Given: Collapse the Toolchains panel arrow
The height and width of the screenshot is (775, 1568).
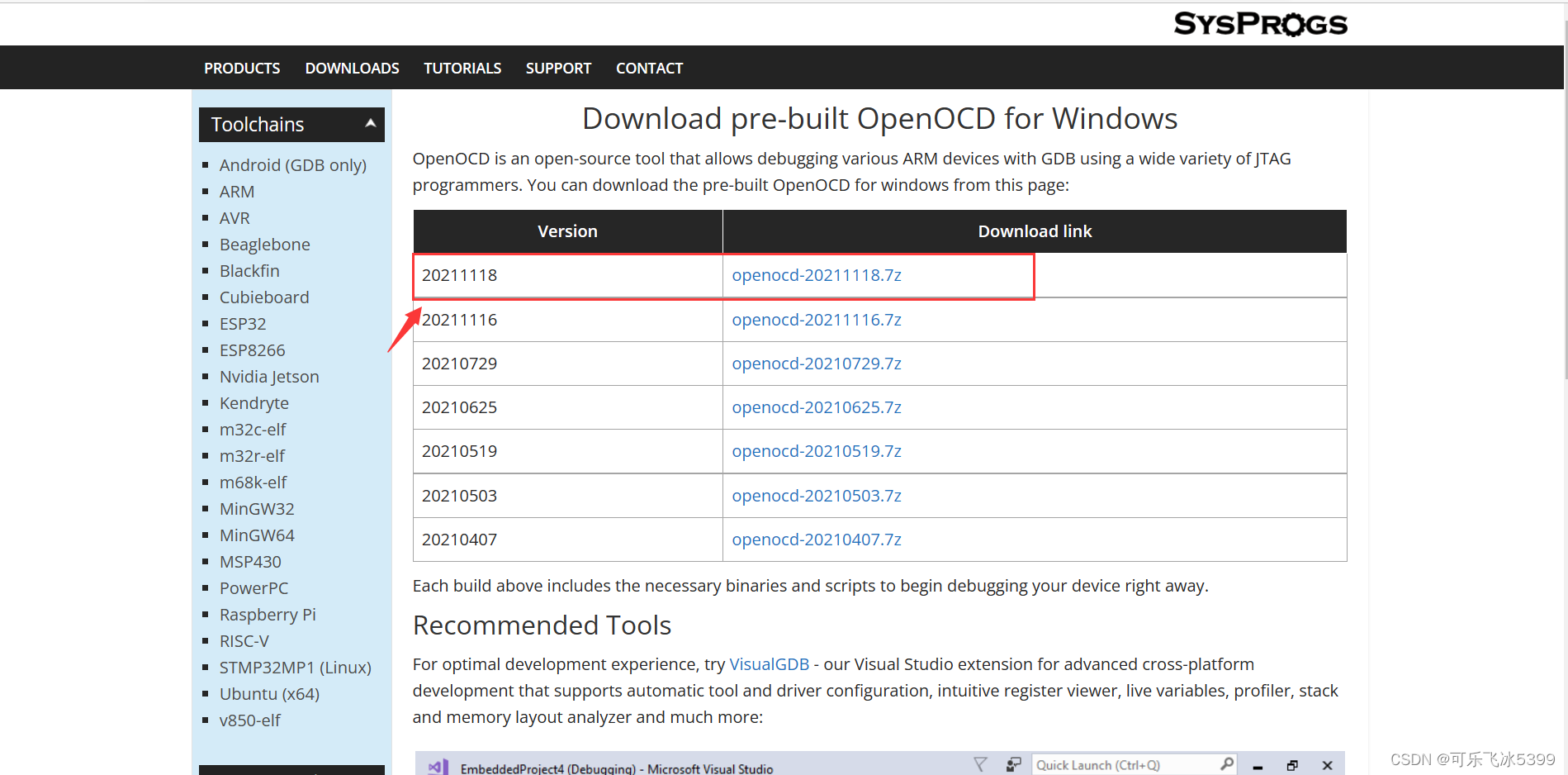Looking at the screenshot, I should click(x=371, y=123).
